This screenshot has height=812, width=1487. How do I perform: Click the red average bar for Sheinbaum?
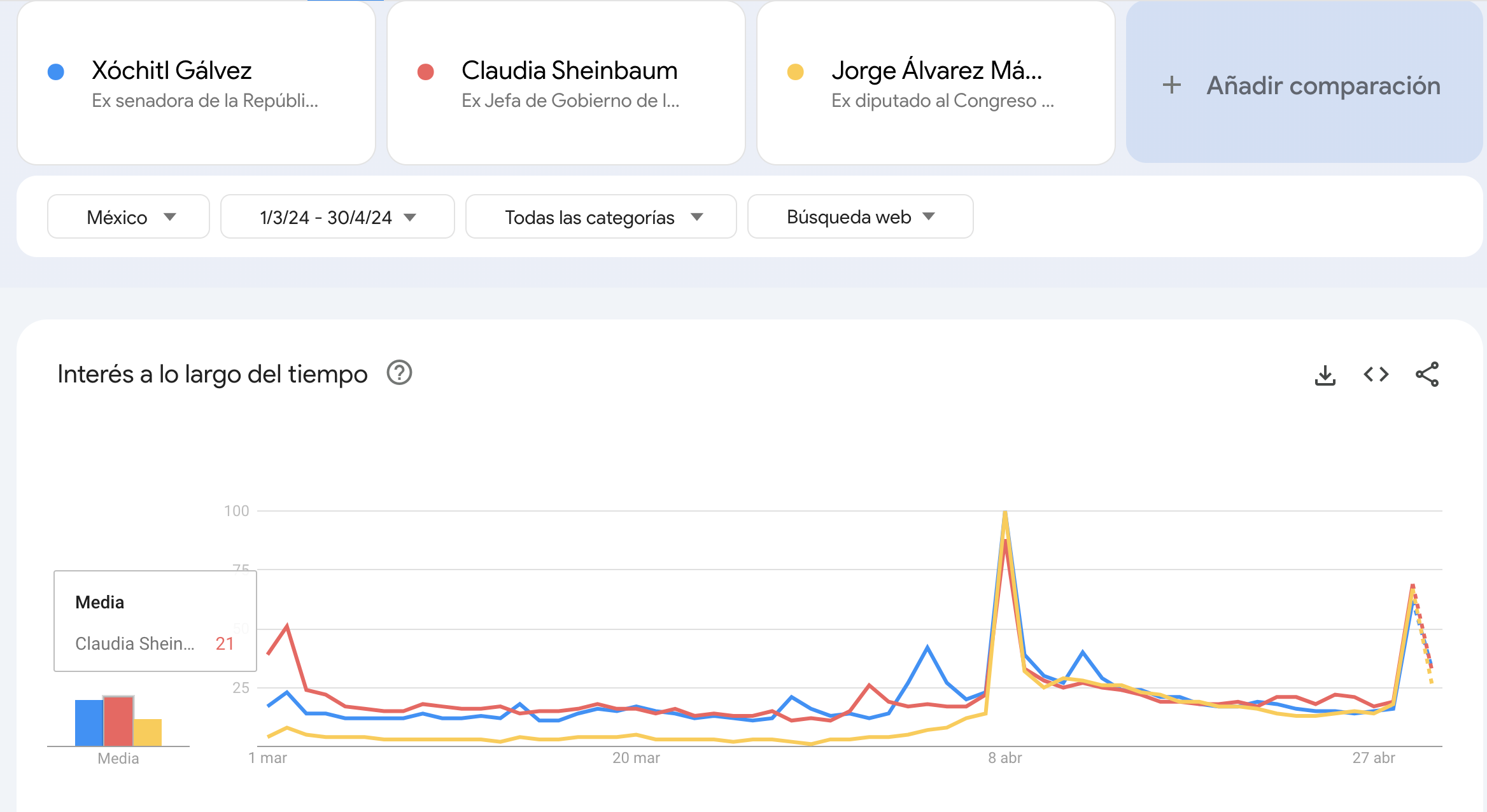click(x=118, y=721)
